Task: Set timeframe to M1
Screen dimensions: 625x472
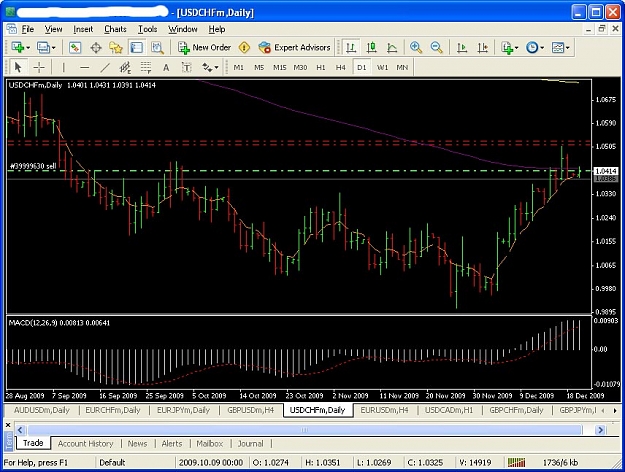Action: click(238, 67)
